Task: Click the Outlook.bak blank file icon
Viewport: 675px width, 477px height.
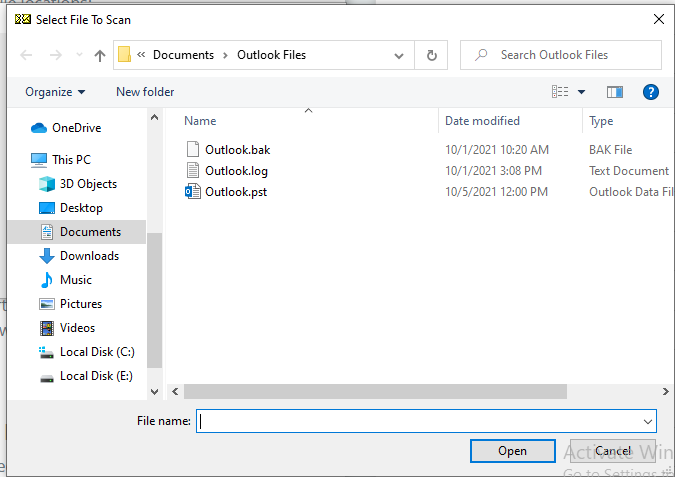Action: pyautogui.click(x=193, y=149)
